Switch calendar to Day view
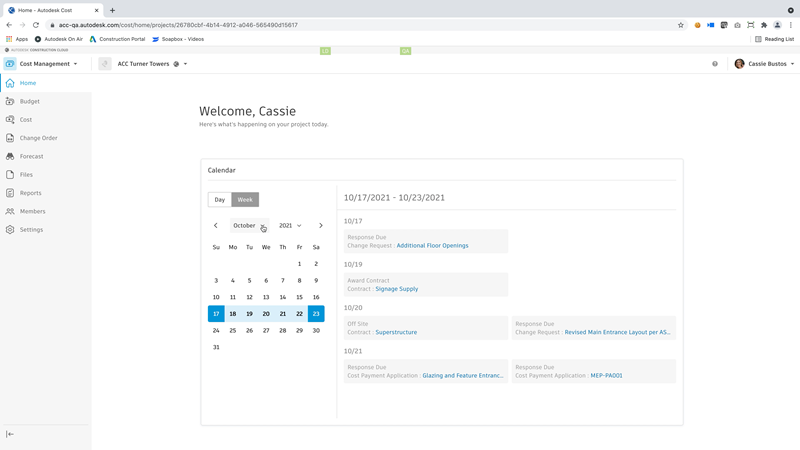This screenshot has width=800, height=450. (x=220, y=200)
